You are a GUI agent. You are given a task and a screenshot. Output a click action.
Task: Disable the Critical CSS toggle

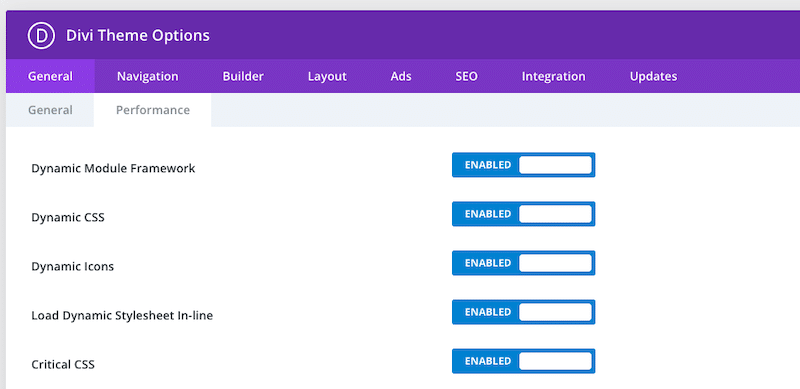[523, 361]
